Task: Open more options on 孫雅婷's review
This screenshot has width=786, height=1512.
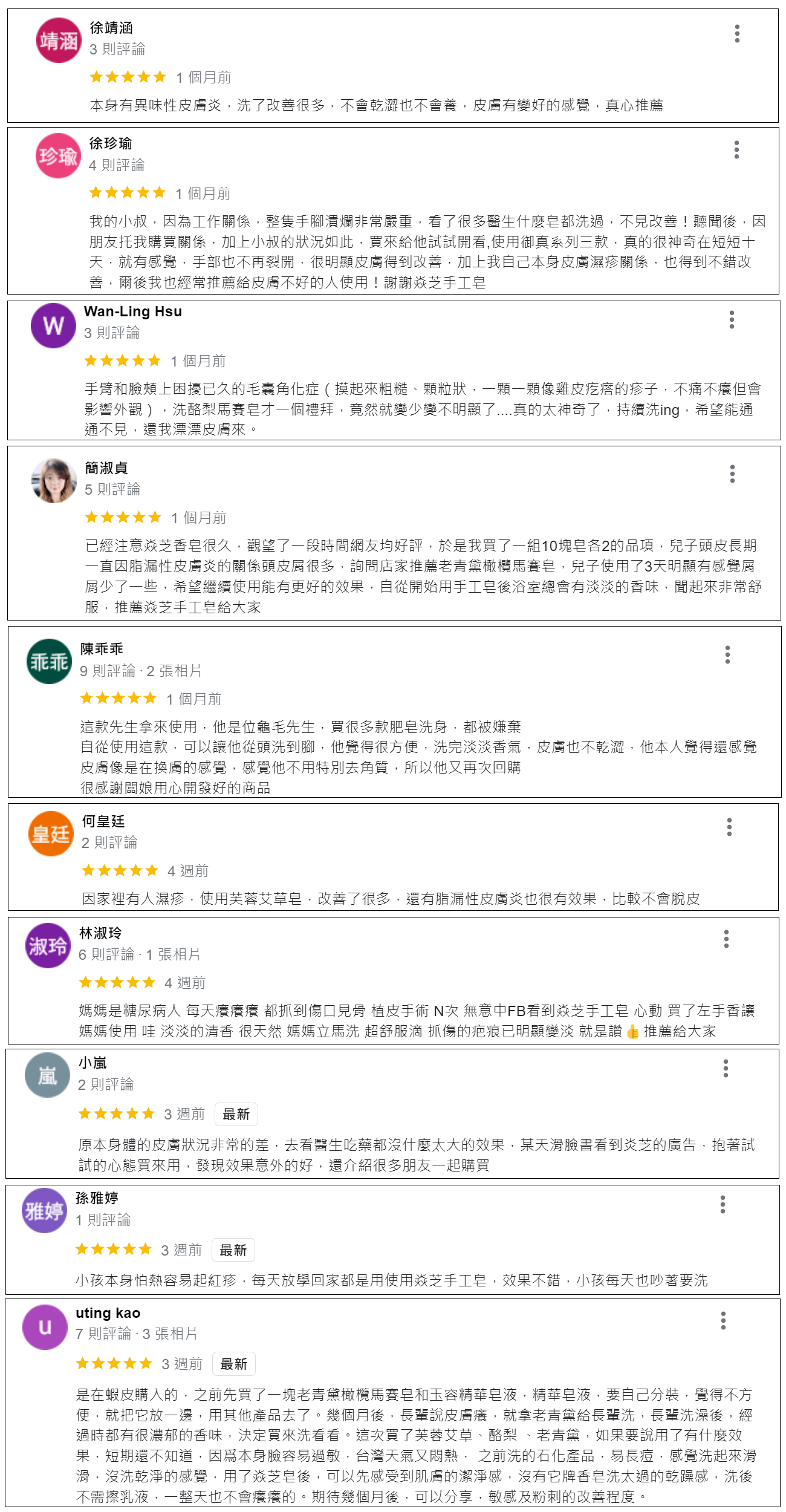Action: coord(723,1205)
